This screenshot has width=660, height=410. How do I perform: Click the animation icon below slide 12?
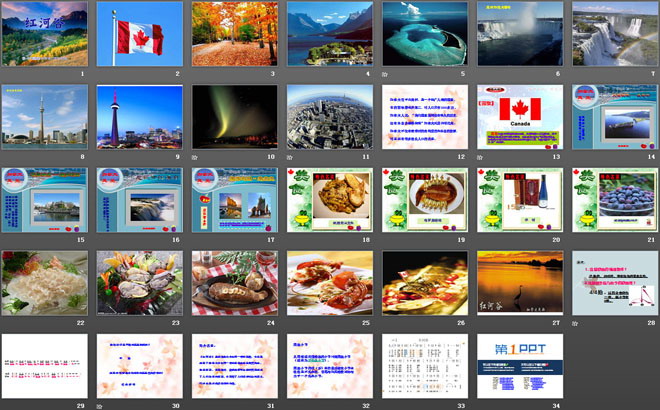(x=385, y=159)
